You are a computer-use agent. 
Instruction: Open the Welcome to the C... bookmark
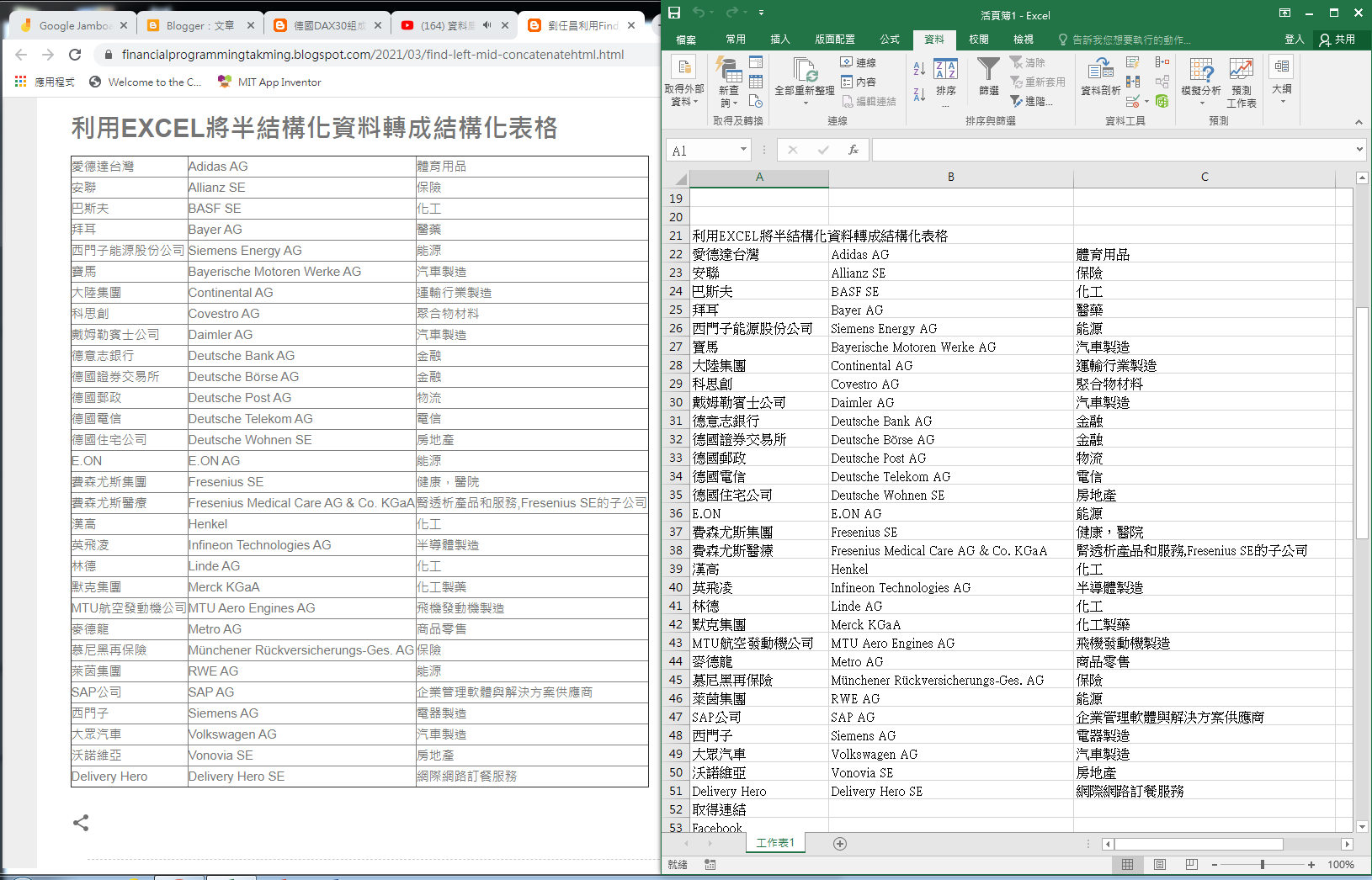[x=145, y=82]
